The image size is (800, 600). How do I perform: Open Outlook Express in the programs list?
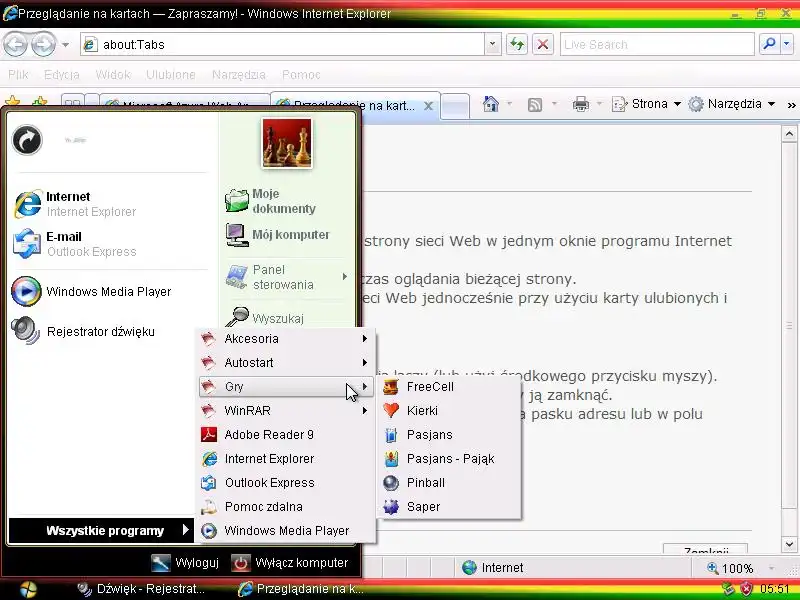[x=286, y=483]
